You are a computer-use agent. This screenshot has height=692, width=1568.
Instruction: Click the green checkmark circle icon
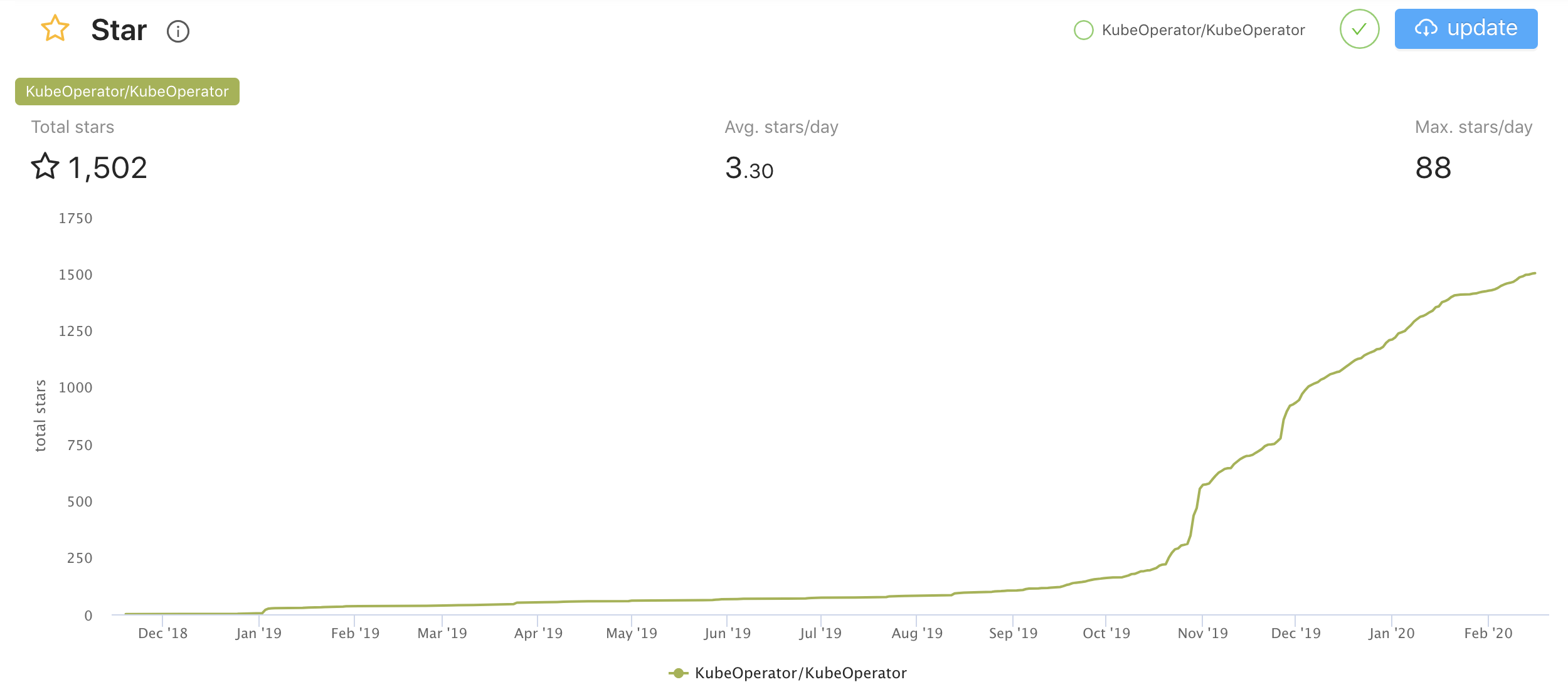pos(1359,29)
